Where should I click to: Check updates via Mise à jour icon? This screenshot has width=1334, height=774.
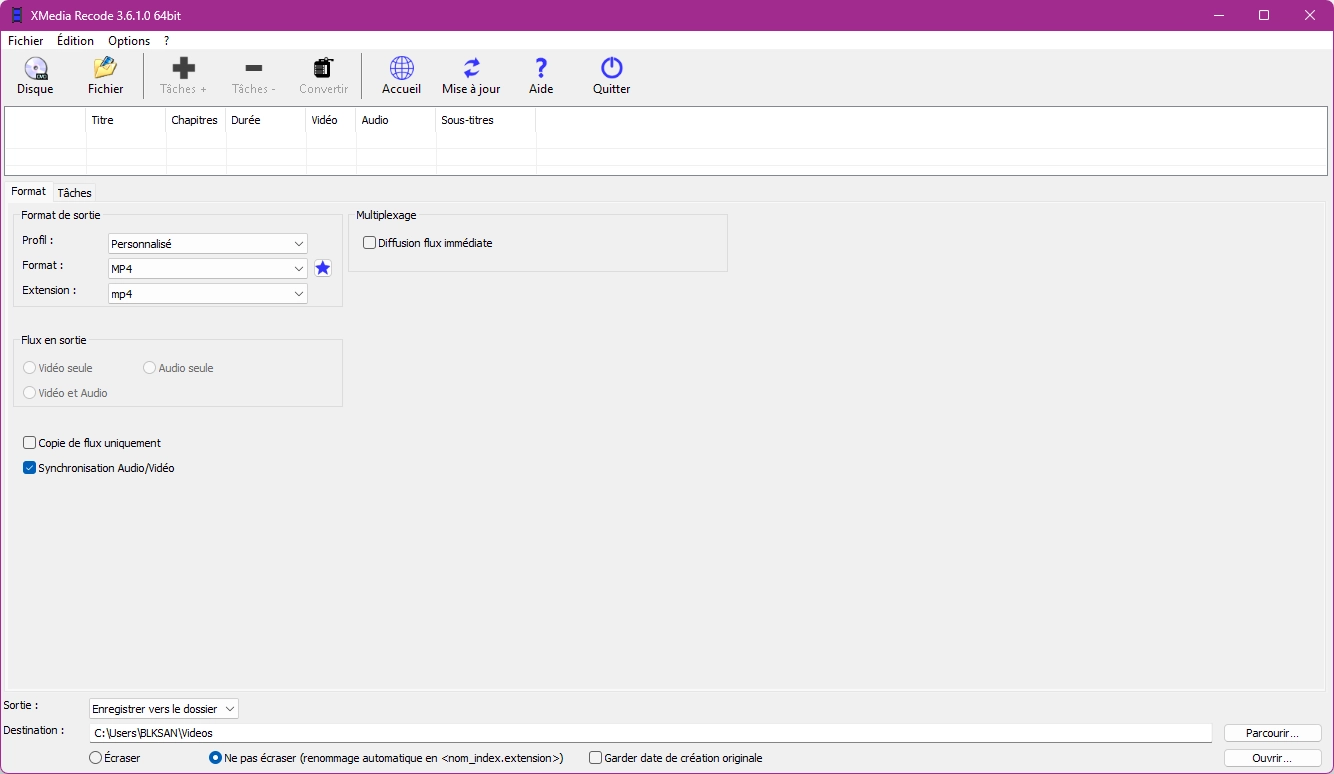tap(471, 68)
